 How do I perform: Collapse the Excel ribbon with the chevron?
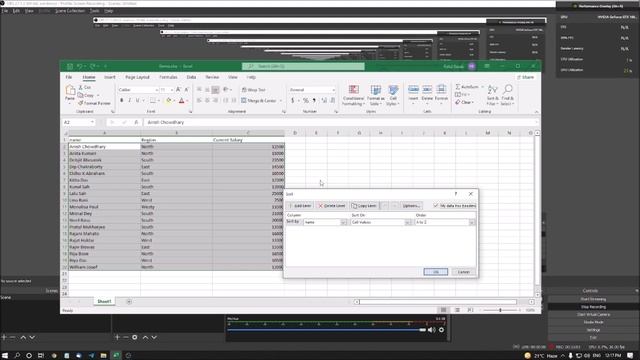pyautogui.click(x=536, y=112)
